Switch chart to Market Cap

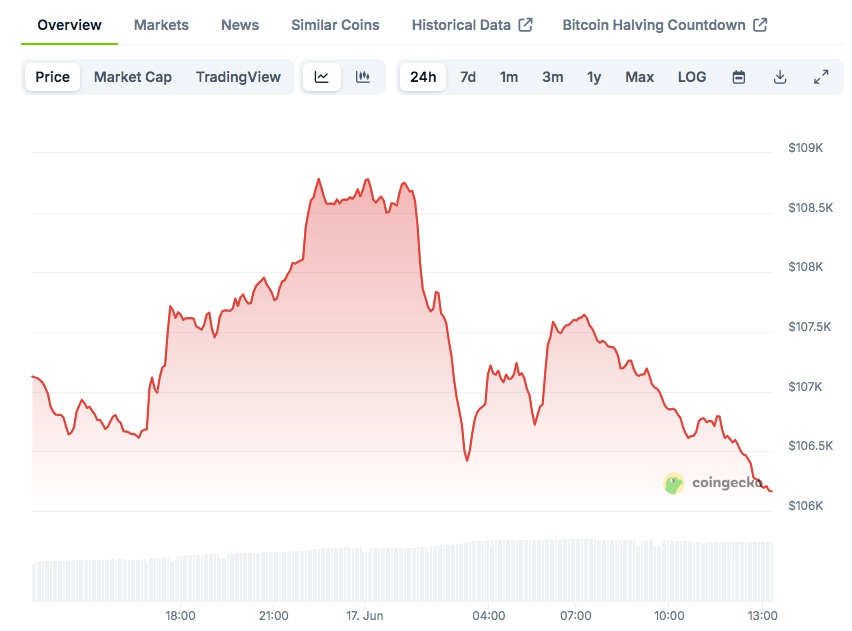click(x=133, y=77)
